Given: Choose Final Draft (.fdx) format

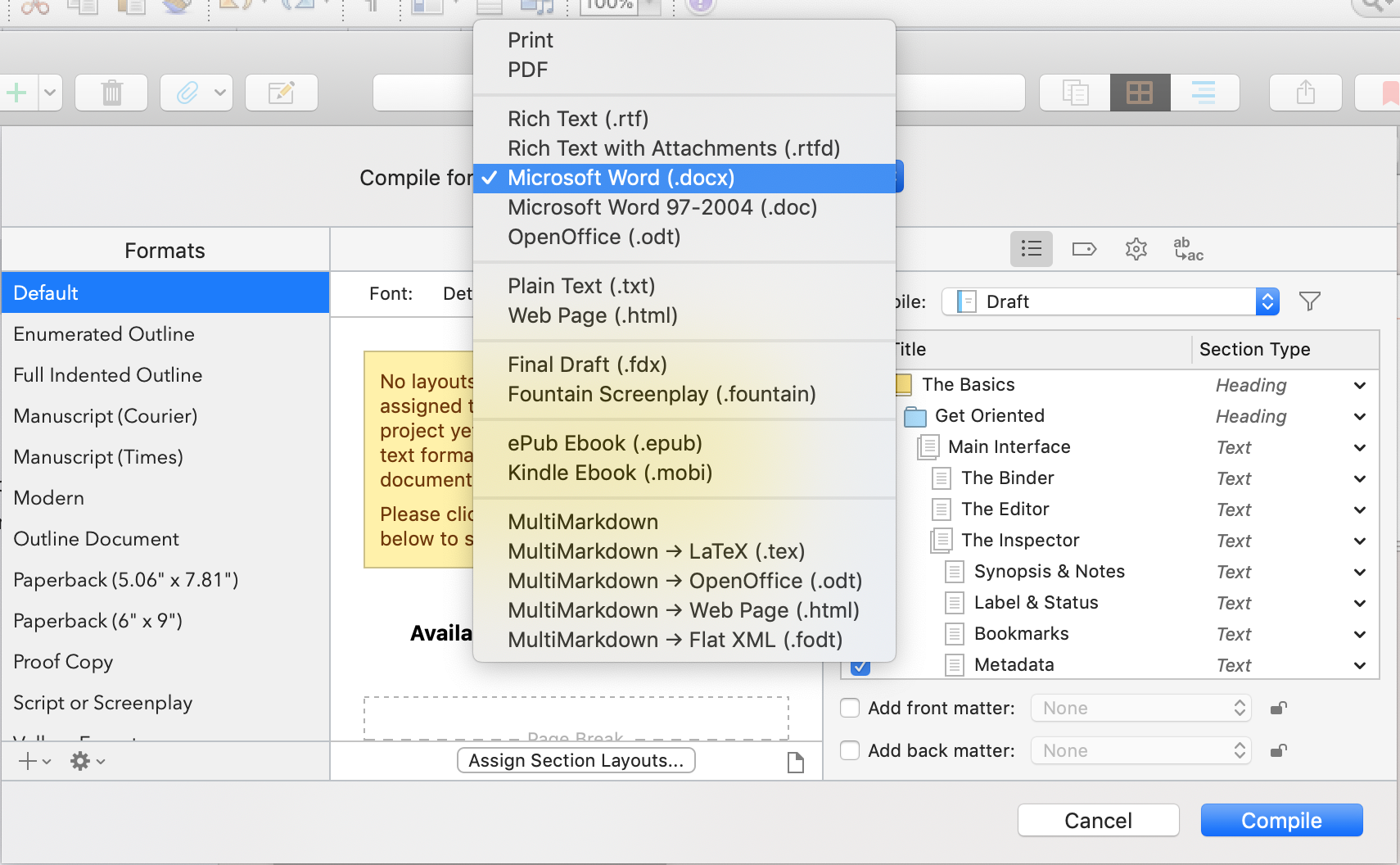Looking at the screenshot, I should 684,365.
